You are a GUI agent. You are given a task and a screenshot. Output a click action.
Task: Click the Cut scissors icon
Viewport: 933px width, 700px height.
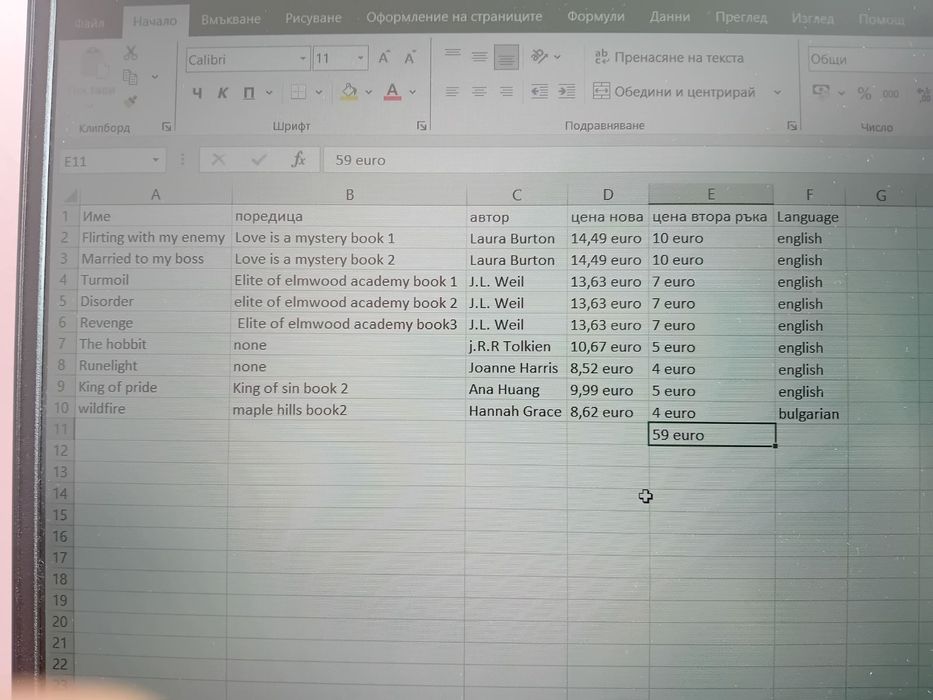click(x=130, y=54)
